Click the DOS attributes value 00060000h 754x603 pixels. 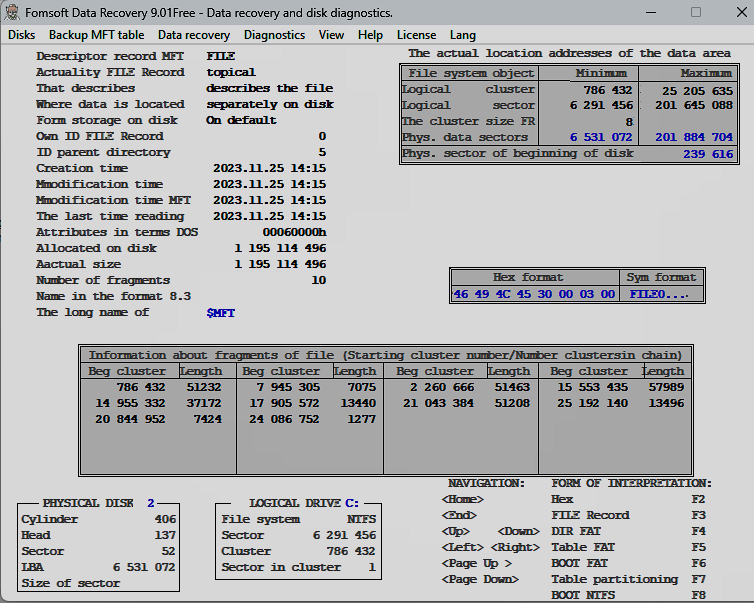[294, 232]
